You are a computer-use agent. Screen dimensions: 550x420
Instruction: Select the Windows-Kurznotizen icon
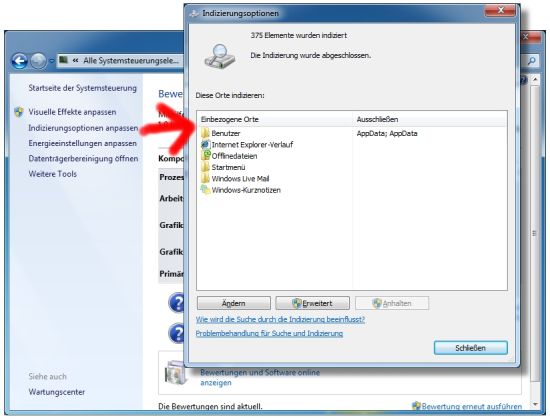pos(205,190)
